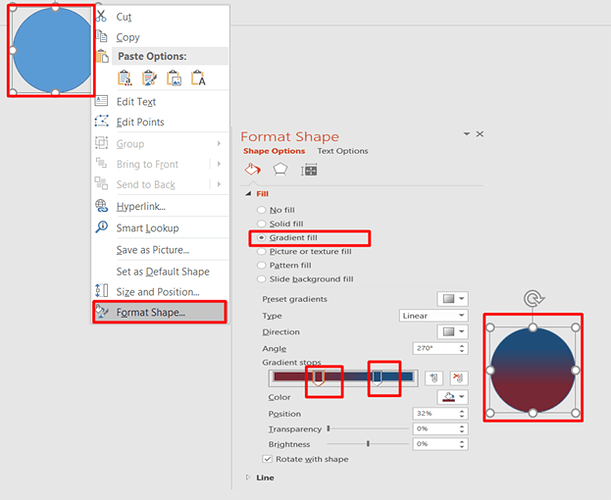
Task: Open the Effects pentagon section
Action: coord(280,170)
